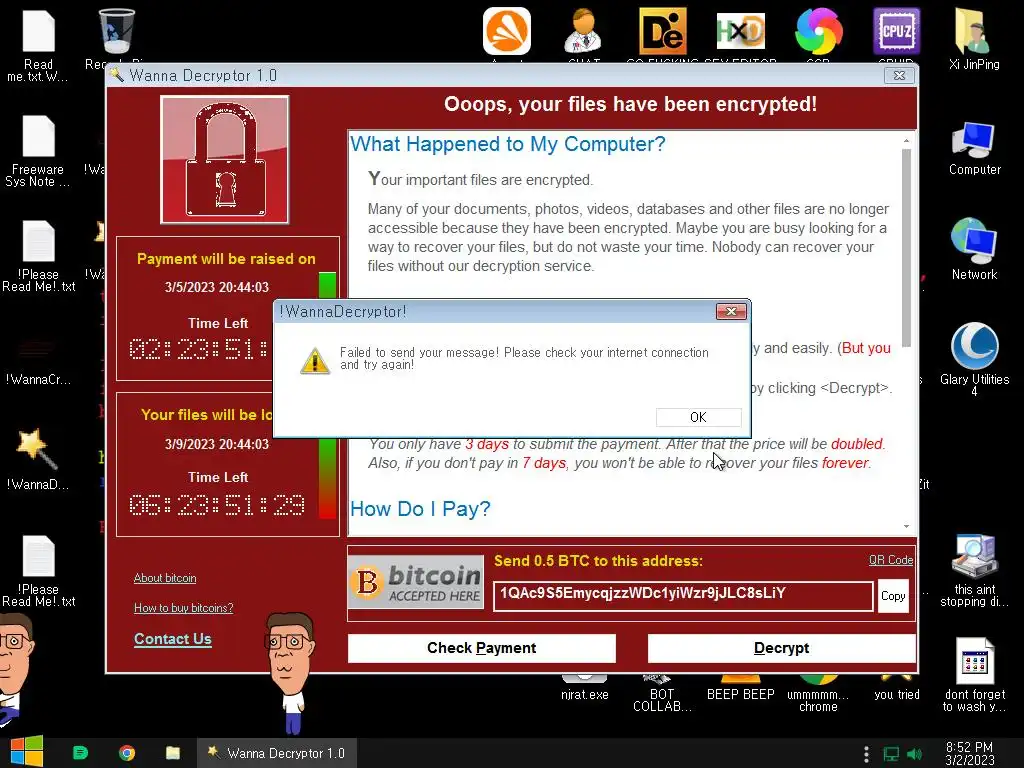Click scrollbar down arrow in message pane
1024x768 pixels.
(x=906, y=526)
